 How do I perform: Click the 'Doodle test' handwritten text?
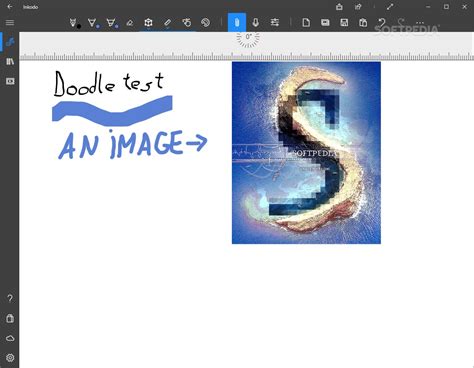click(109, 83)
